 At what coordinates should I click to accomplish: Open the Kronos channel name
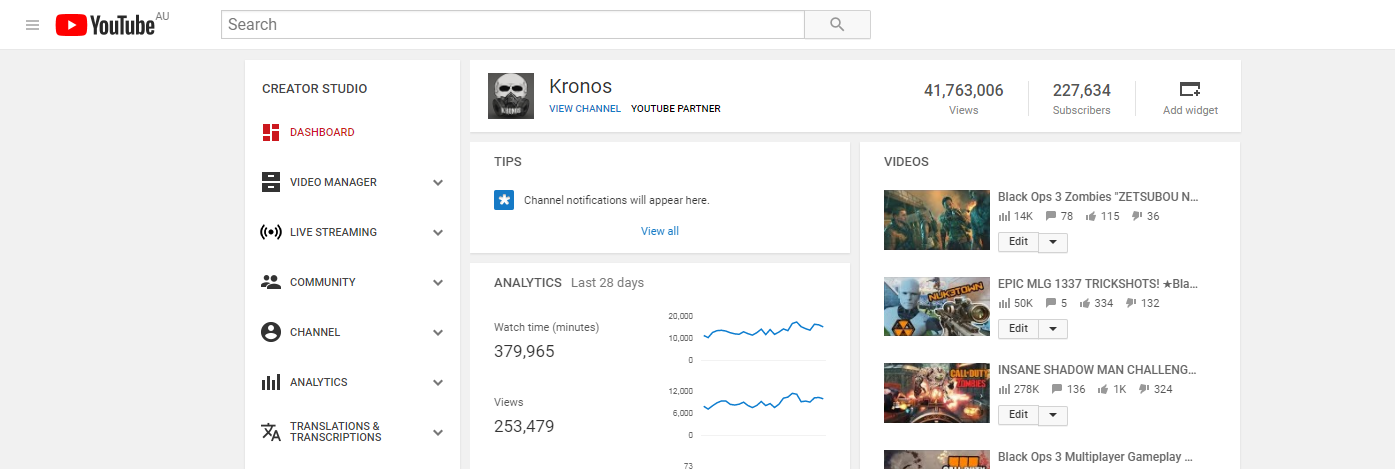coord(580,86)
